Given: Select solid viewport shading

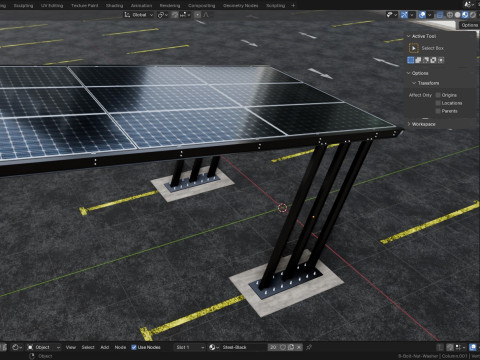Looking at the screenshot, I should [x=457, y=15].
